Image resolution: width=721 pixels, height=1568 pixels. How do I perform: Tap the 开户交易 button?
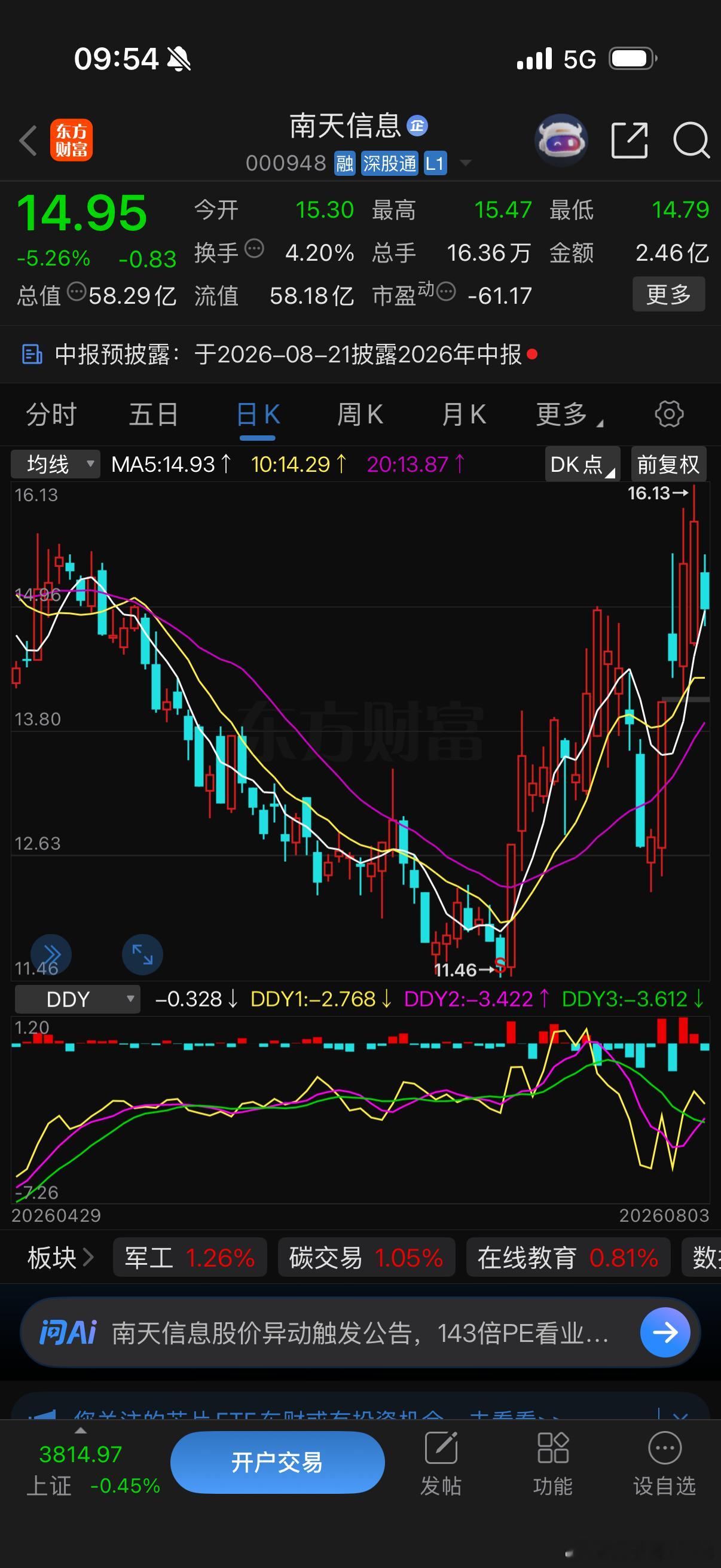point(277,1462)
